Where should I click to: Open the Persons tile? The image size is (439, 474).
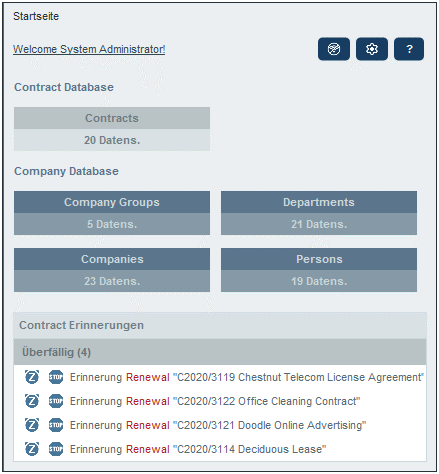tap(319, 270)
